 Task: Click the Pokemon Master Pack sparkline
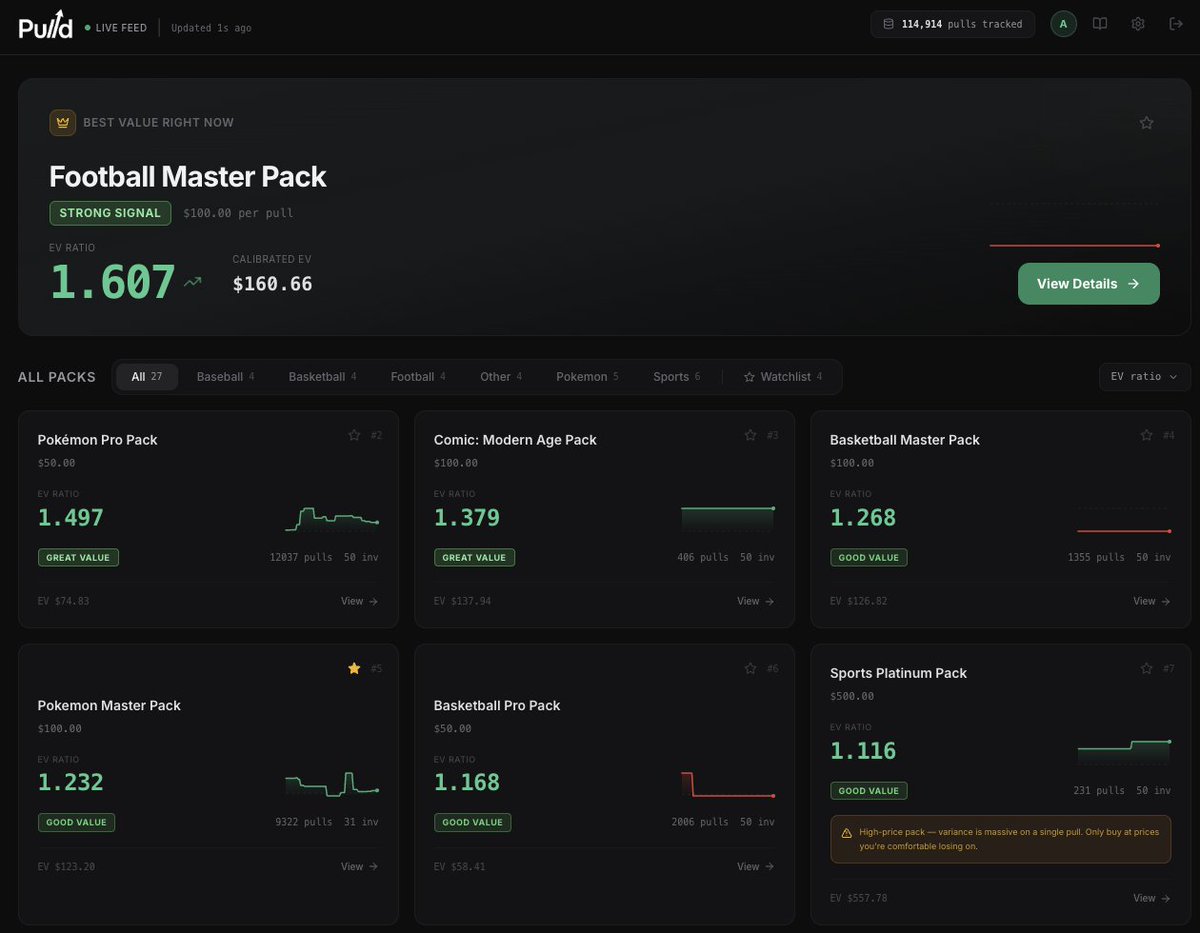tap(332, 783)
